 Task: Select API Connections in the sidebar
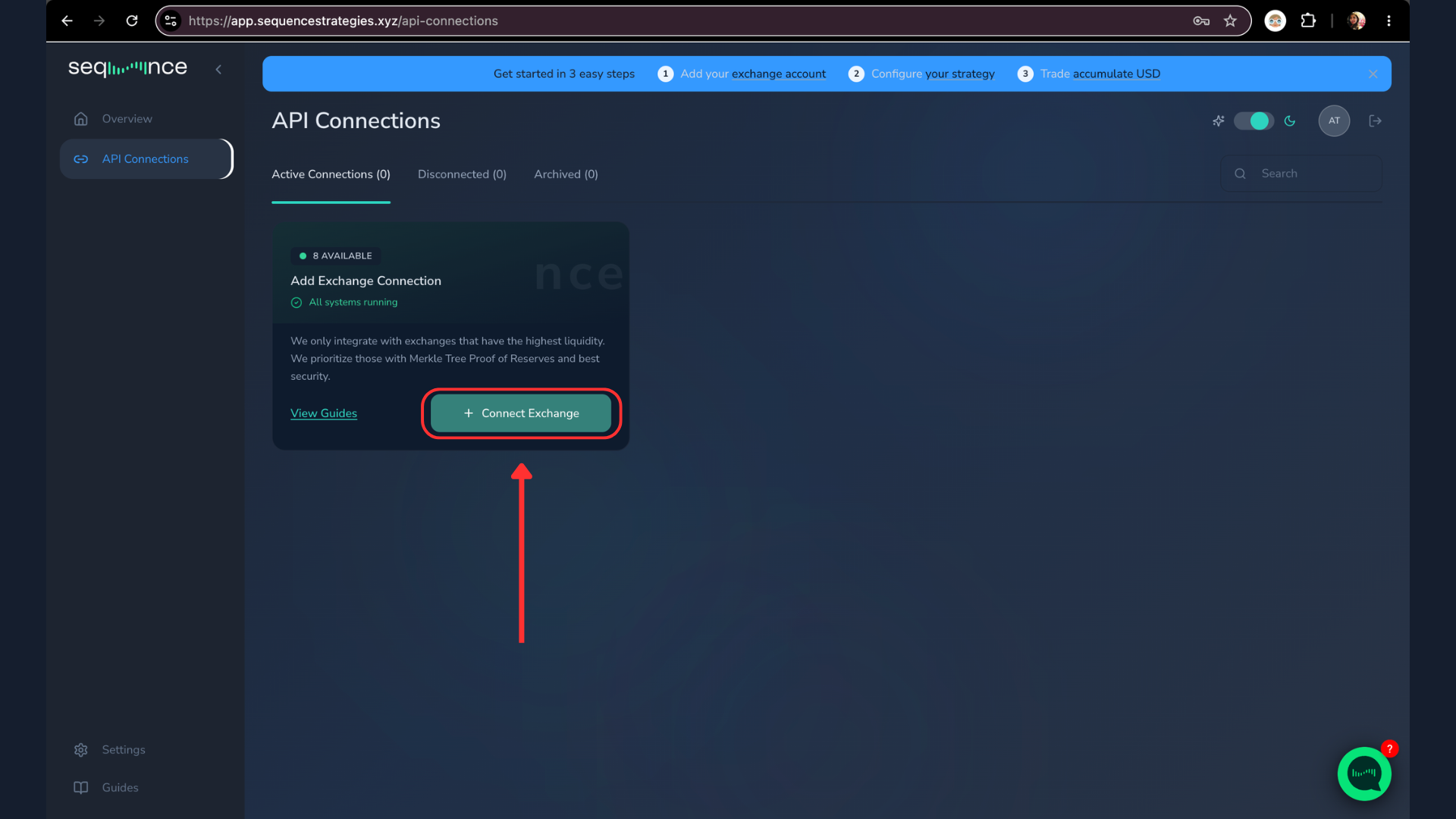coord(146,159)
